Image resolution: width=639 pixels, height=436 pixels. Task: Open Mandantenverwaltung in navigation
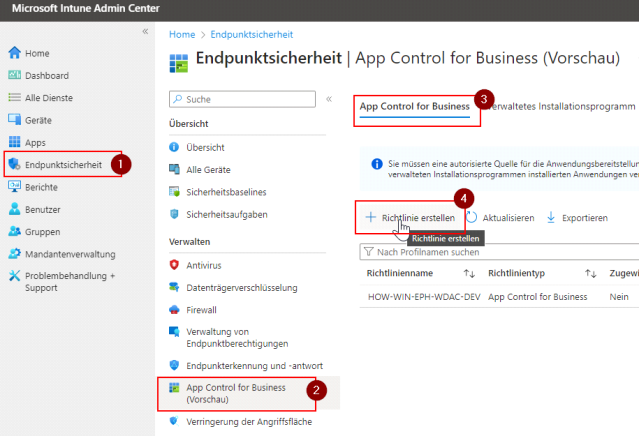point(70,254)
